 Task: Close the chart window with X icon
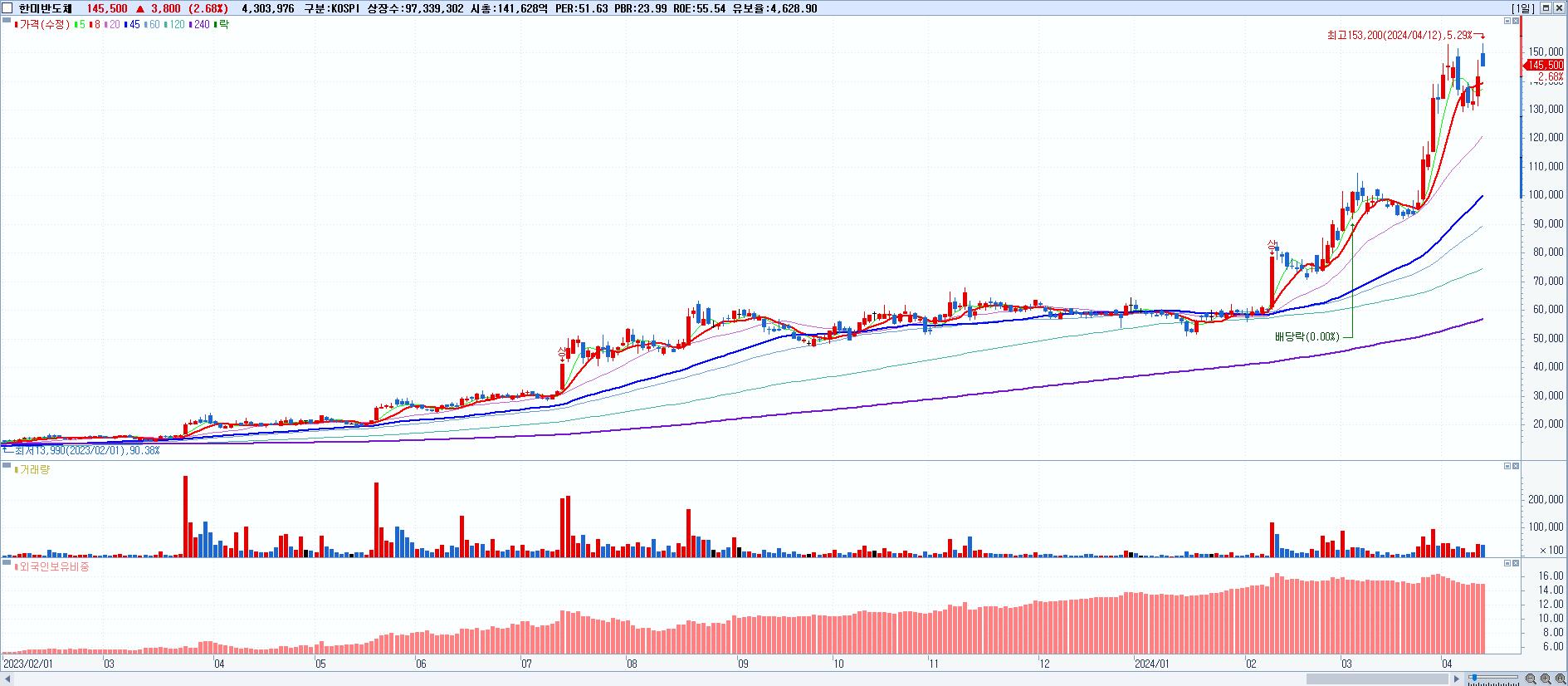pos(1559,8)
